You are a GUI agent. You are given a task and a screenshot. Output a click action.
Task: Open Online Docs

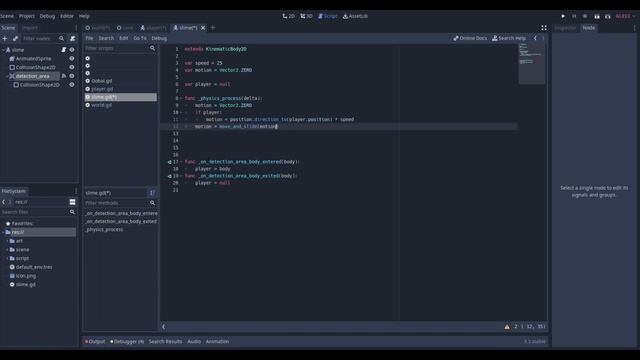(x=470, y=38)
